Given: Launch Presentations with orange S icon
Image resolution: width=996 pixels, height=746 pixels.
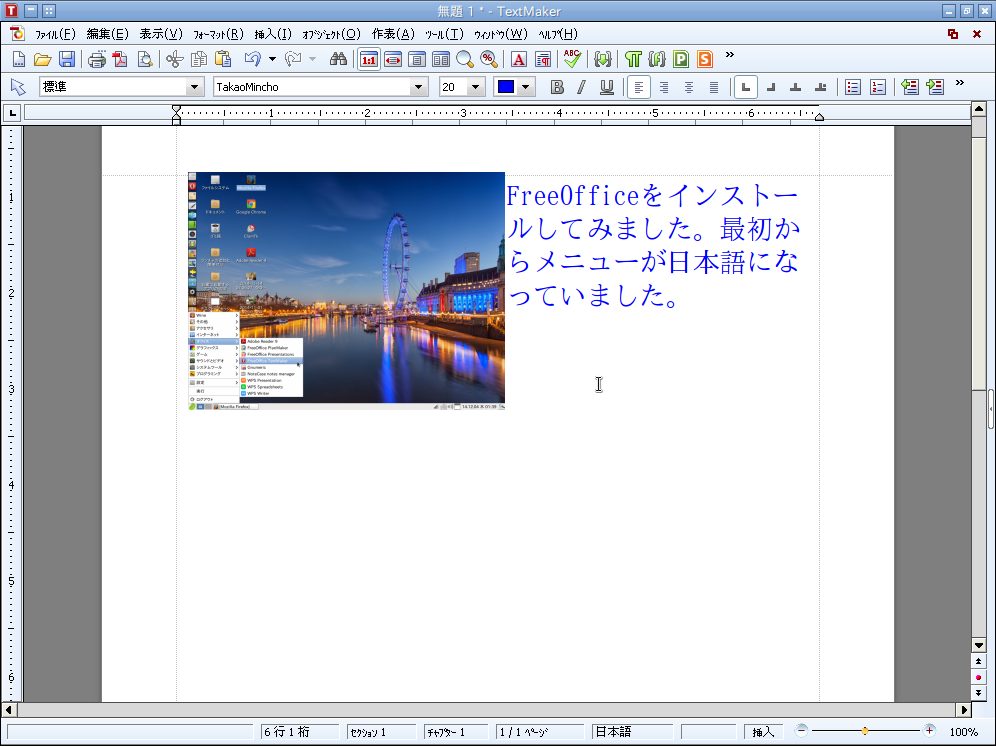Looking at the screenshot, I should tap(705, 60).
